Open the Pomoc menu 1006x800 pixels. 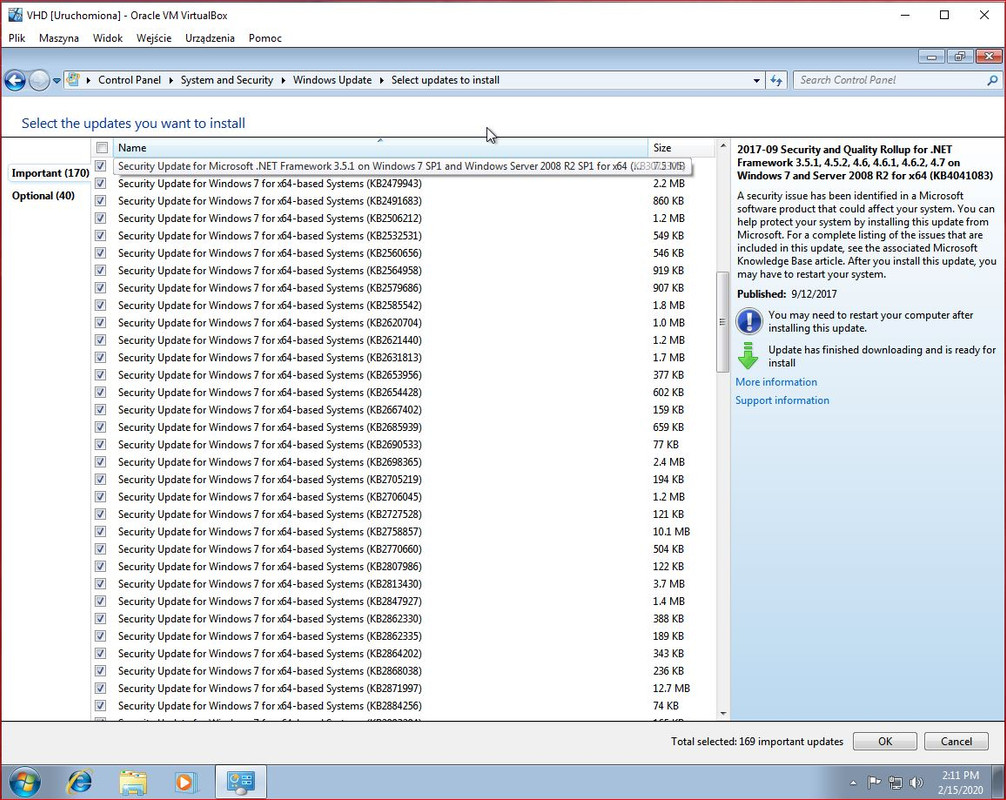(265, 38)
